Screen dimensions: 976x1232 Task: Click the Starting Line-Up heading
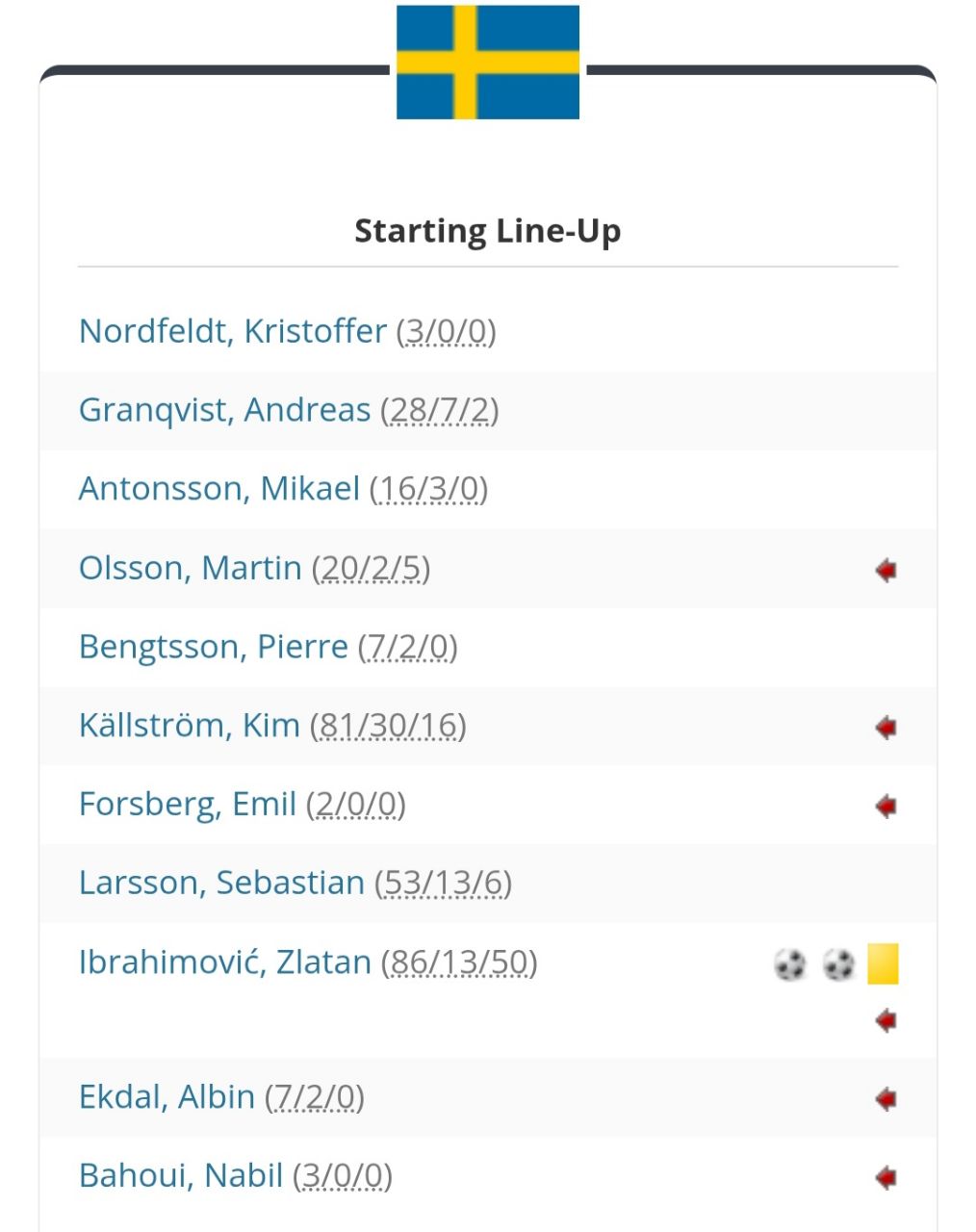488,231
